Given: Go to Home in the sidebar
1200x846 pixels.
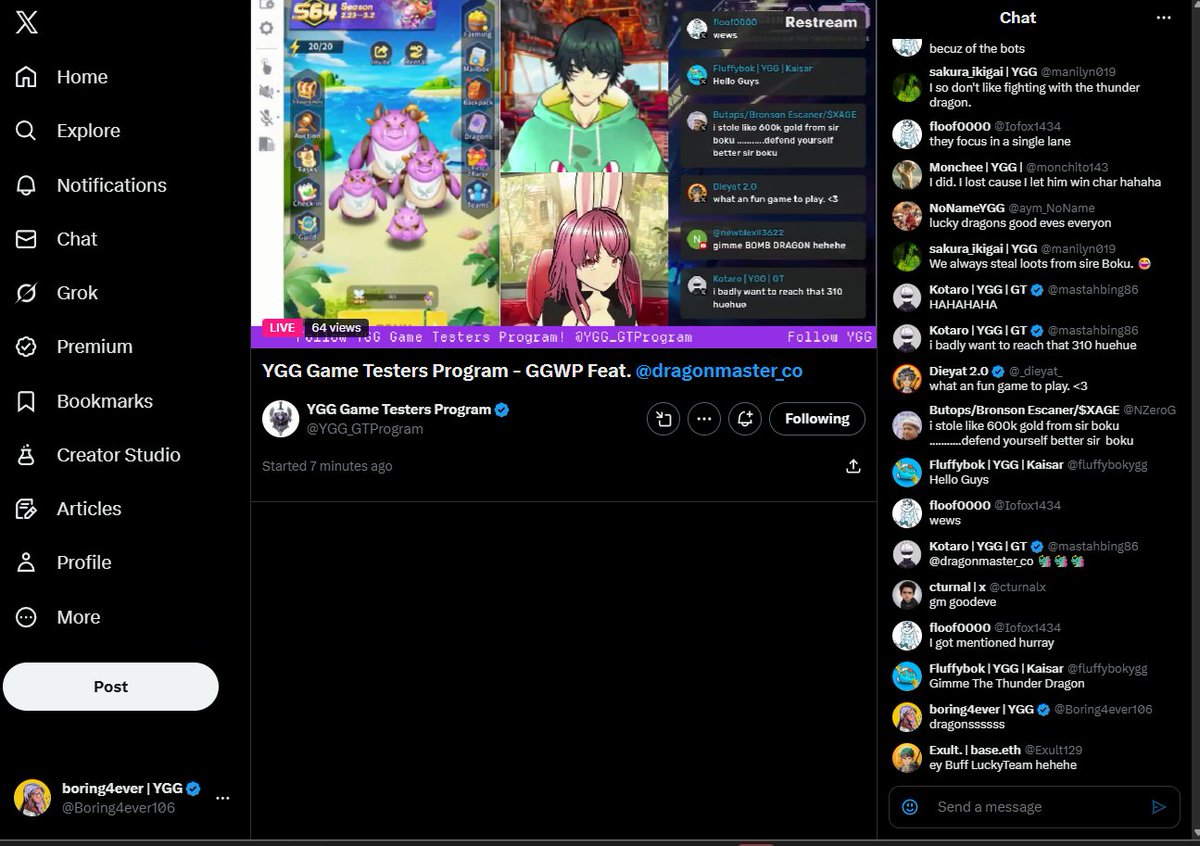Looking at the screenshot, I should coord(62,77).
